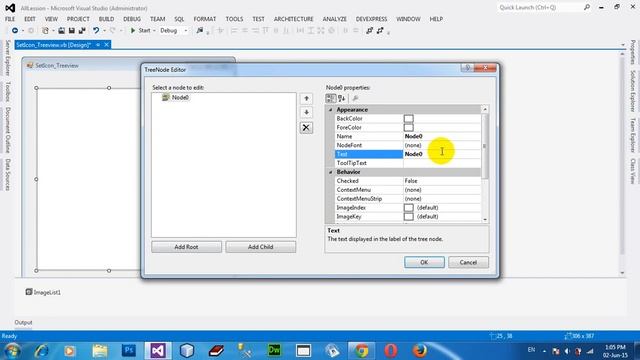Screen dimensions: 640x360
Task: Open Photoshop from the taskbar
Action: coord(129,351)
